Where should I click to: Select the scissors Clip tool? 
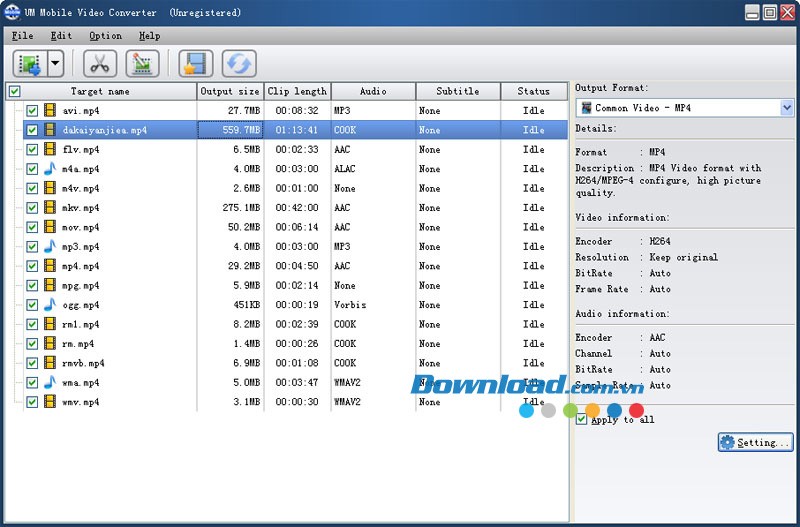click(100, 64)
